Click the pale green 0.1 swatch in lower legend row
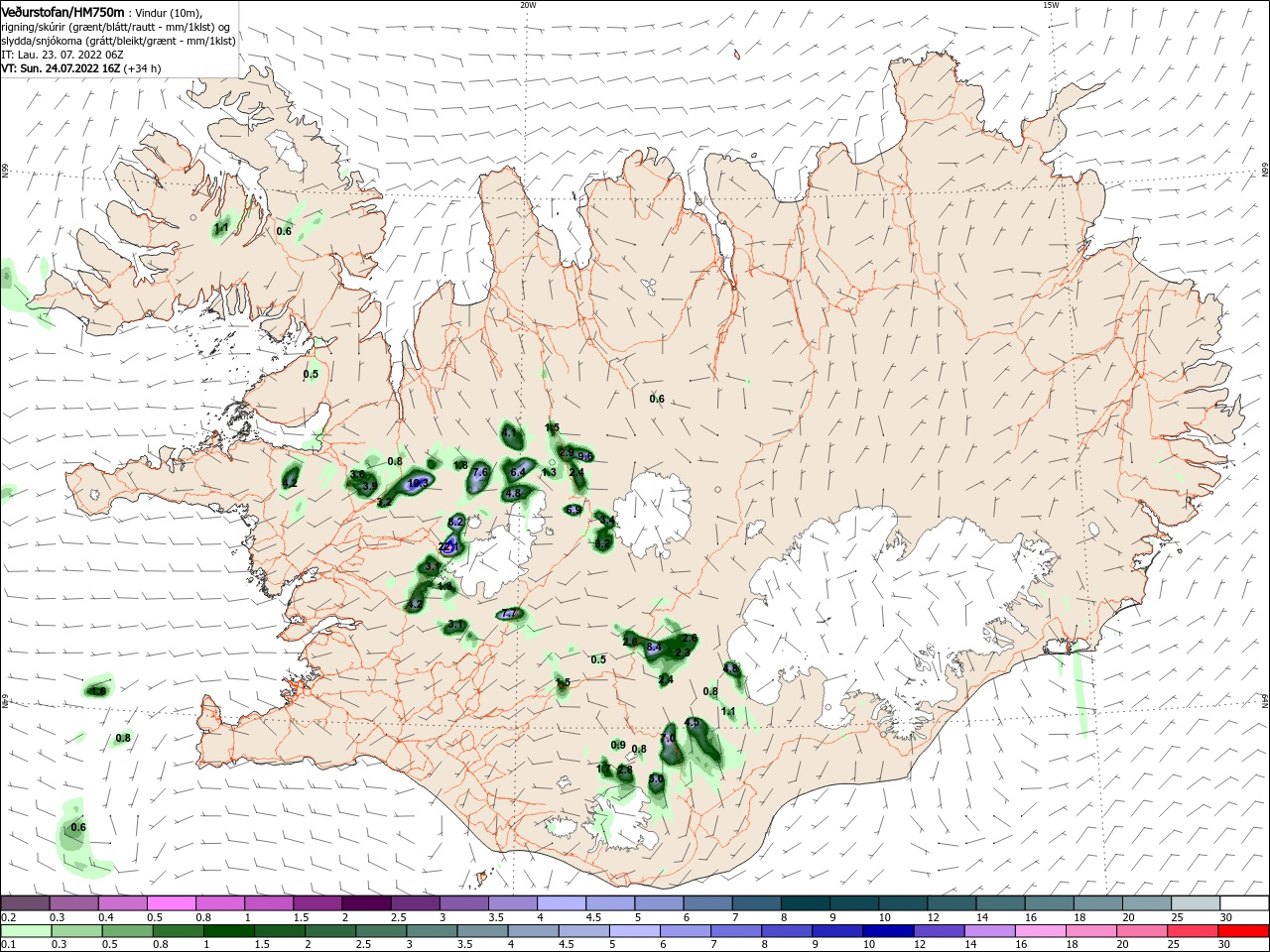1270x952 pixels. click(25, 931)
